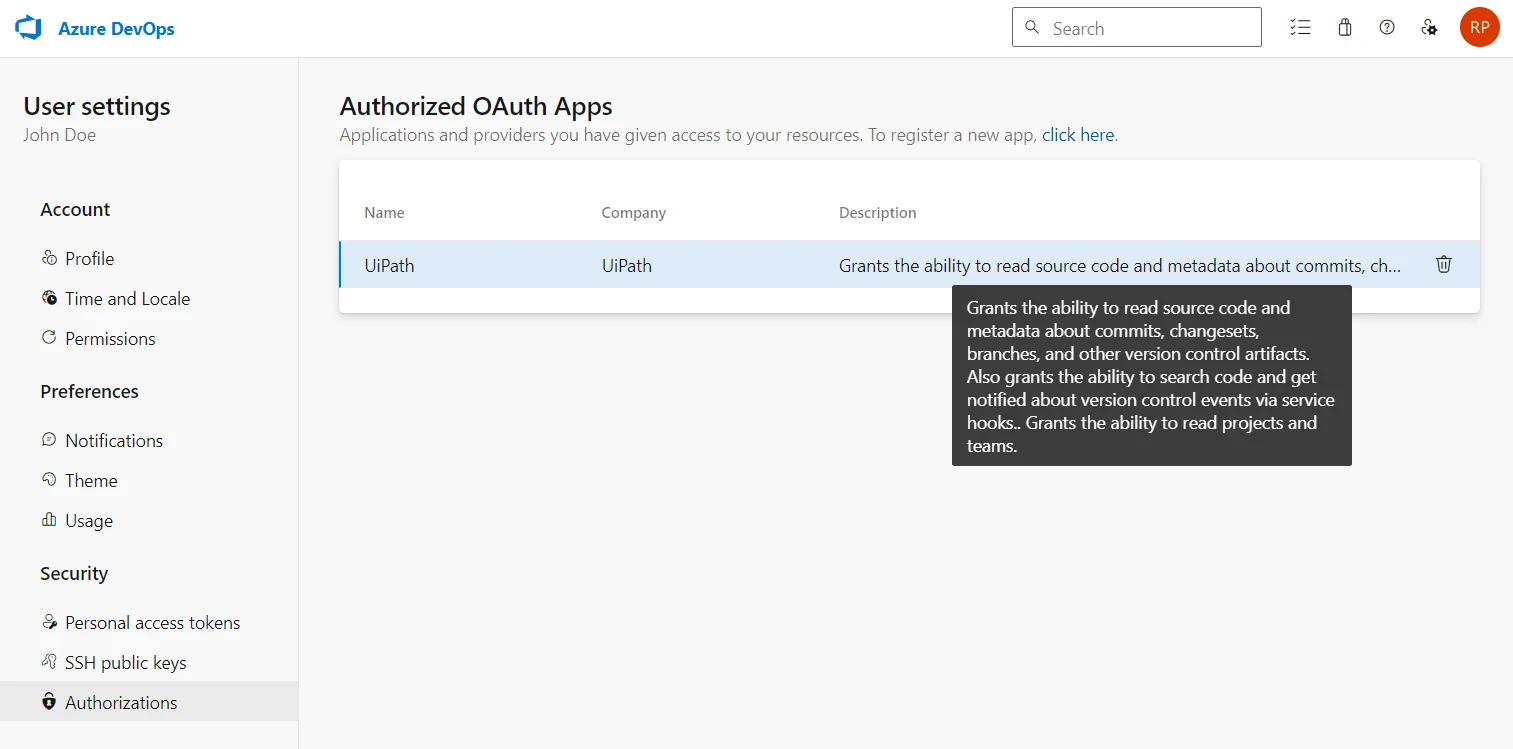The height and width of the screenshot is (749, 1513).
Task: Open the Time and Locale settings
Action: 127,298
